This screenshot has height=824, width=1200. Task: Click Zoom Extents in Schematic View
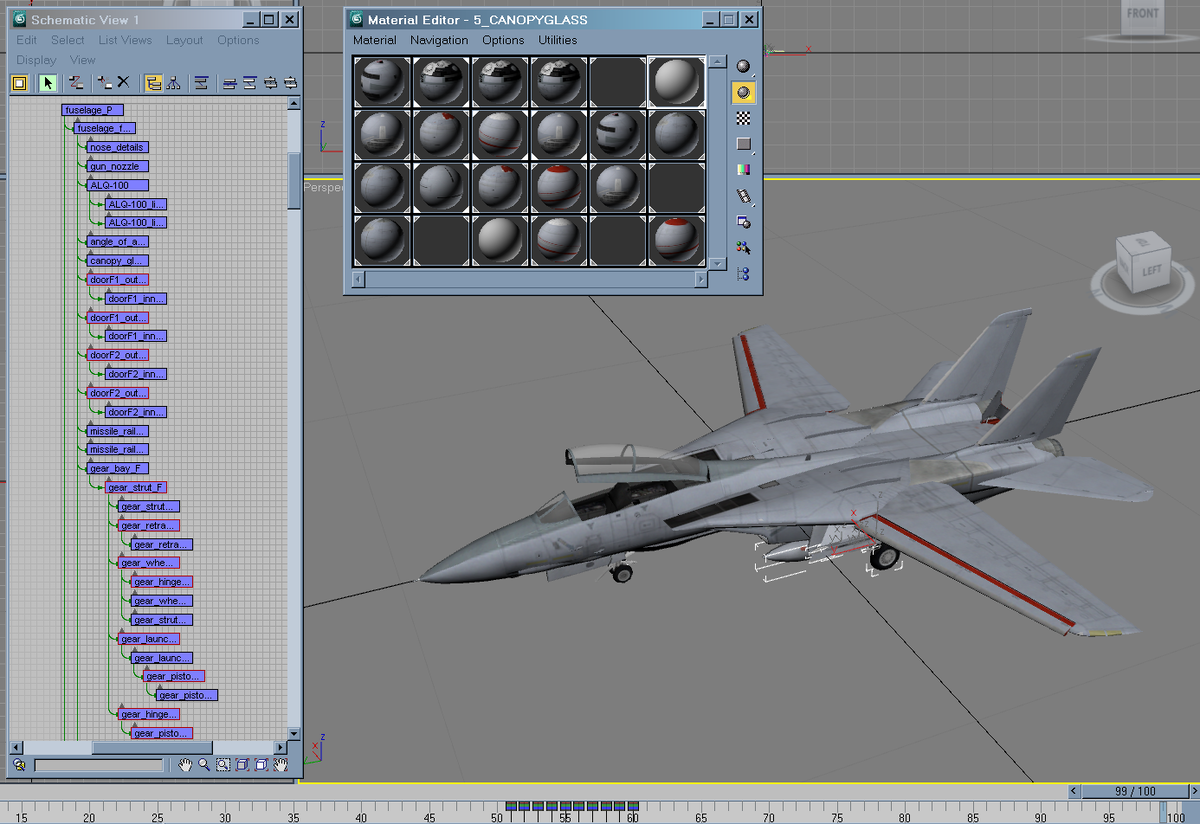pos(242,765)
